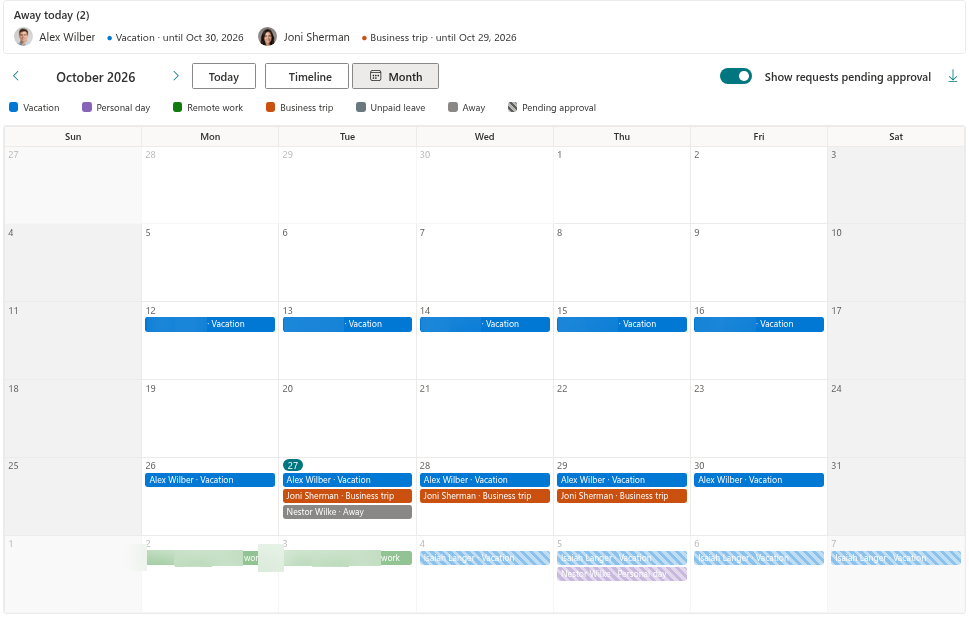Click the calendar icon in the Month button

pos(375,76)
